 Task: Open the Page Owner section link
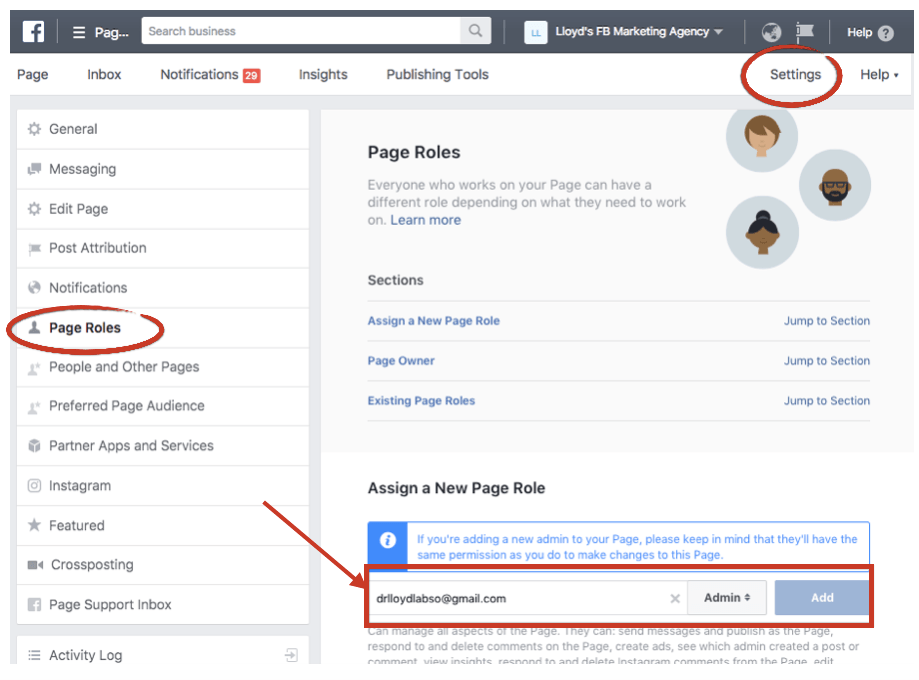pos(401,361)
